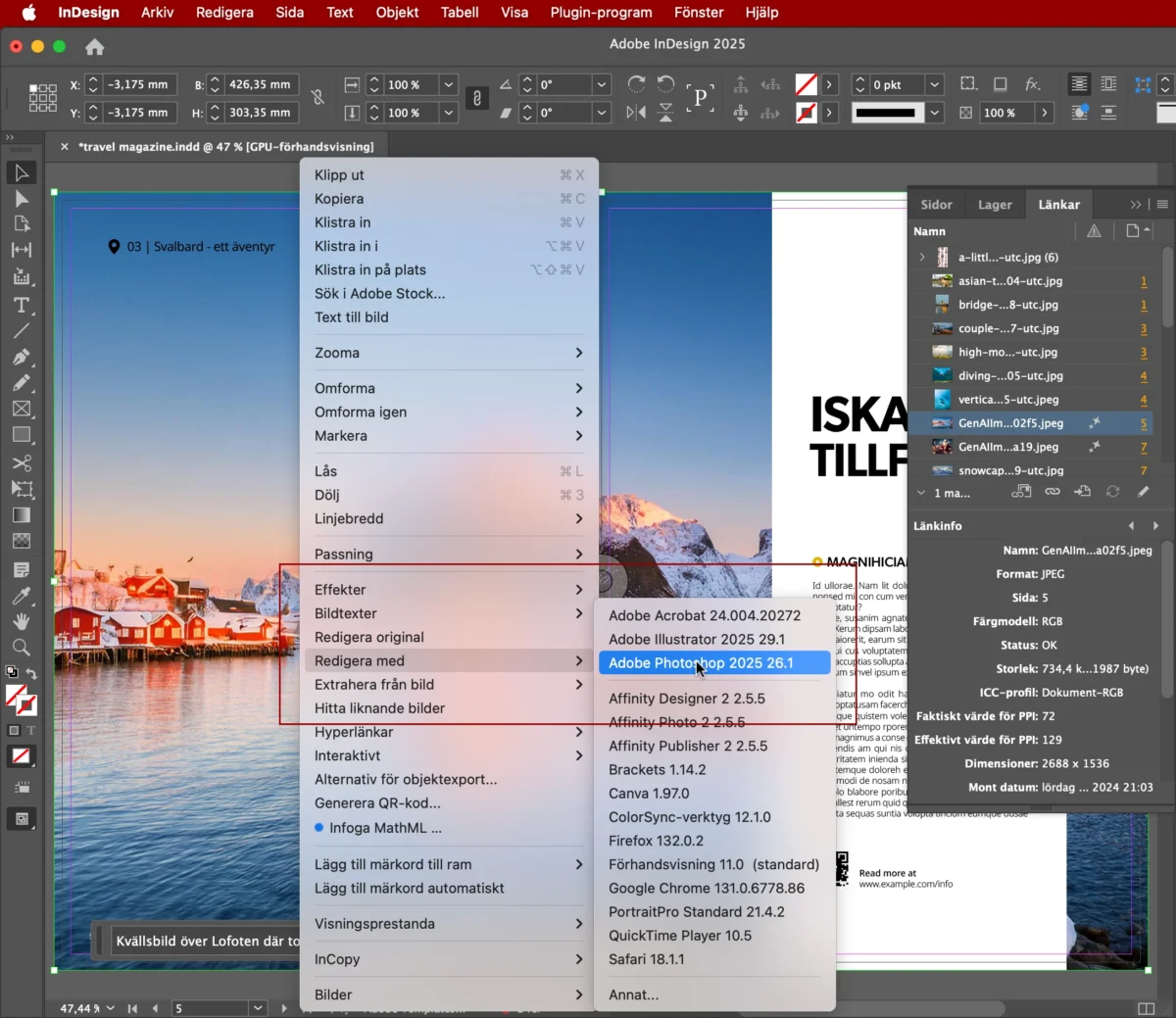Screen dimensions: 1176x1018
Task: Expand panel dock double-arrow
Action: click(x=1136, y=205)
